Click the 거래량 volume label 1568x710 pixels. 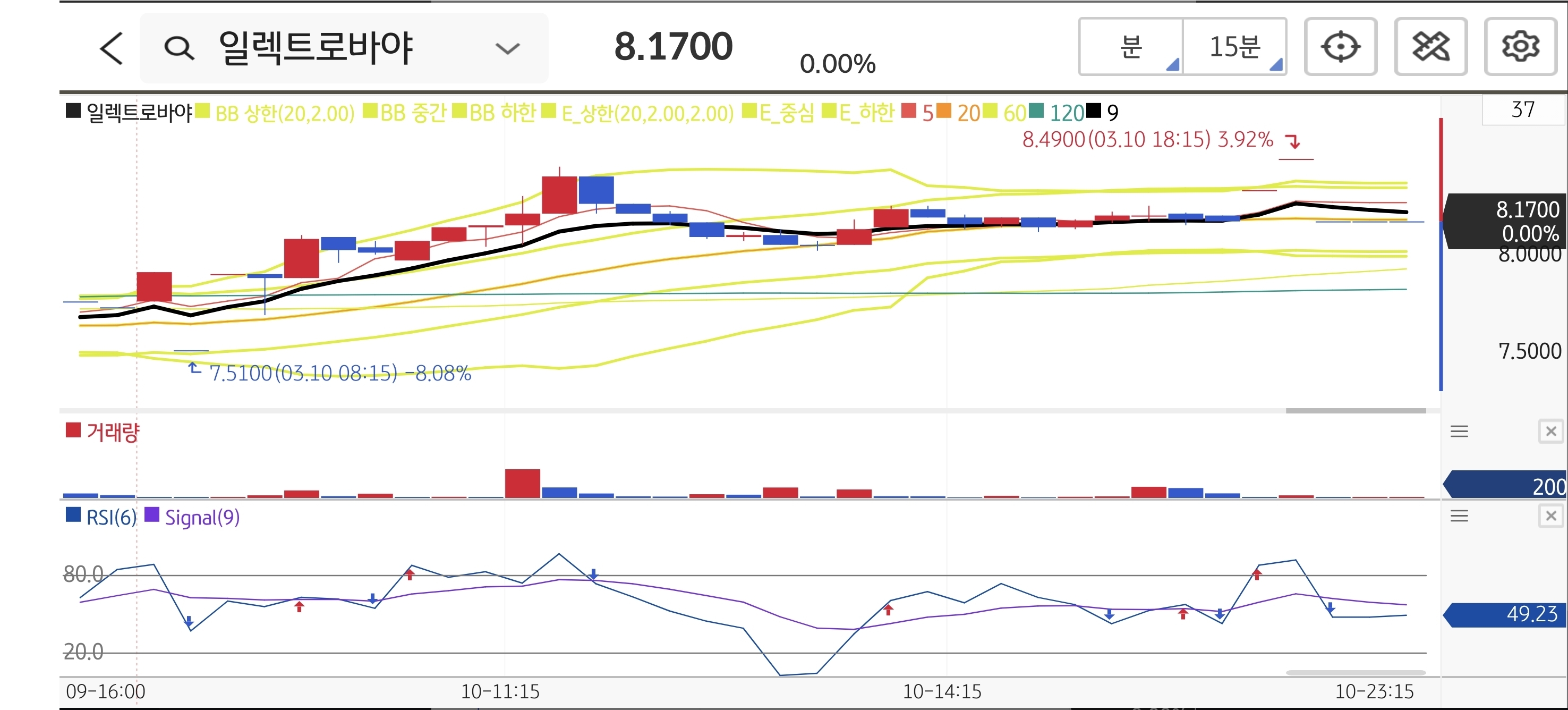coord(113,433)
